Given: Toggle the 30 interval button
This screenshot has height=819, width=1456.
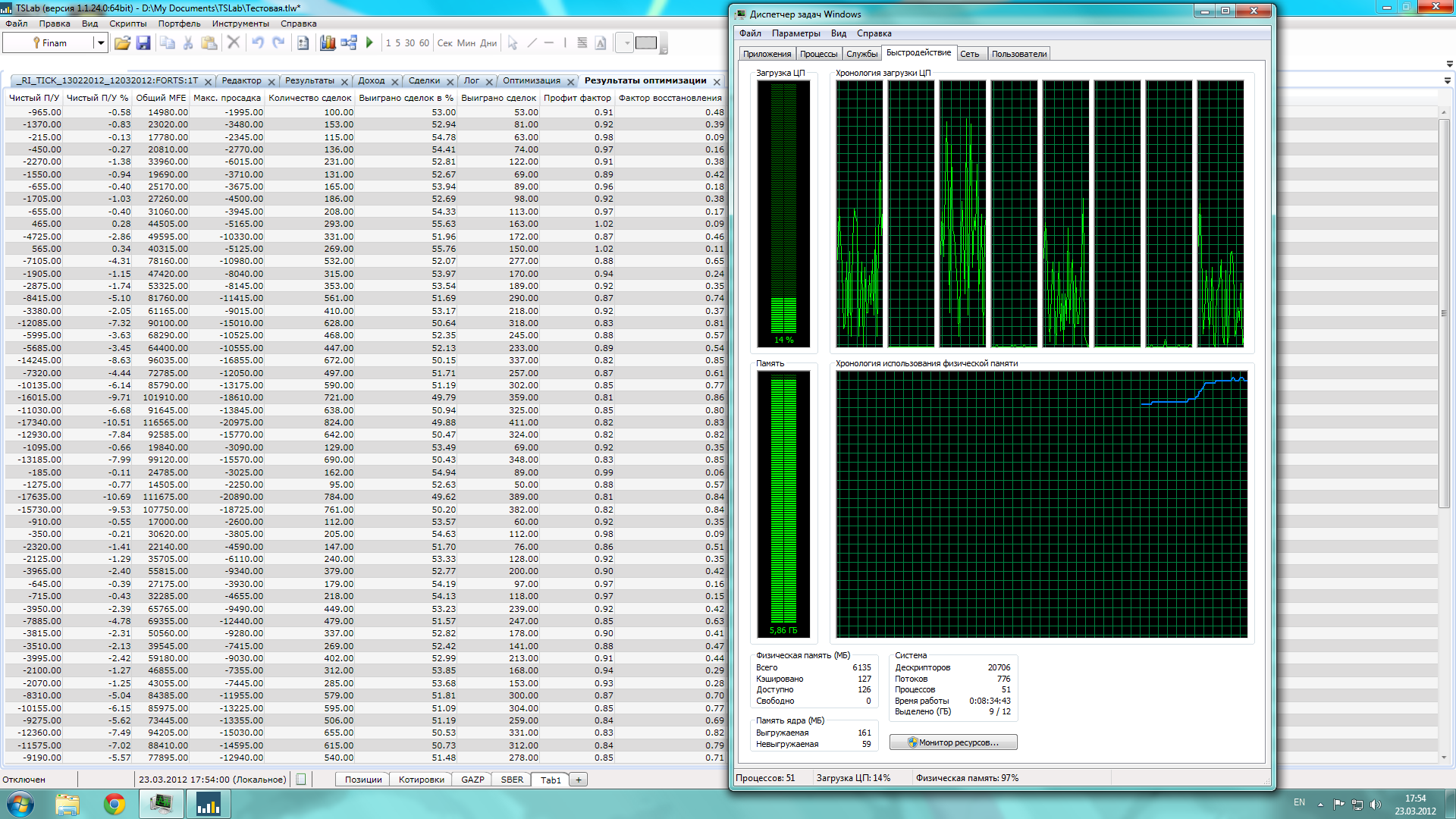Looking at the screenshot, I should click(x=409, y=43).
